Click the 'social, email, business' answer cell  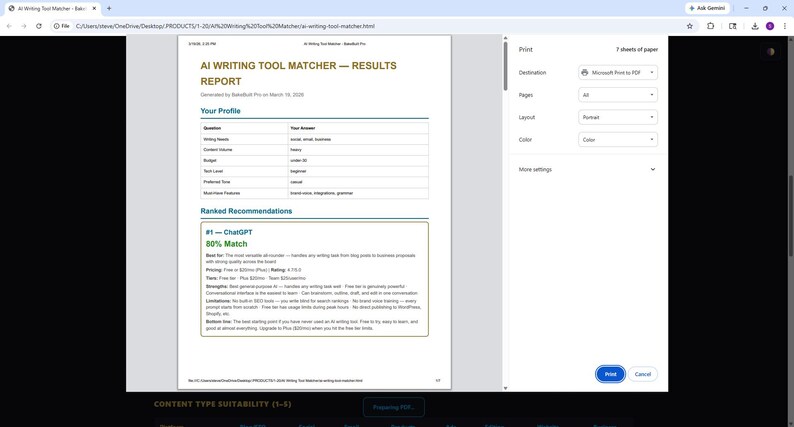point(358,139)
